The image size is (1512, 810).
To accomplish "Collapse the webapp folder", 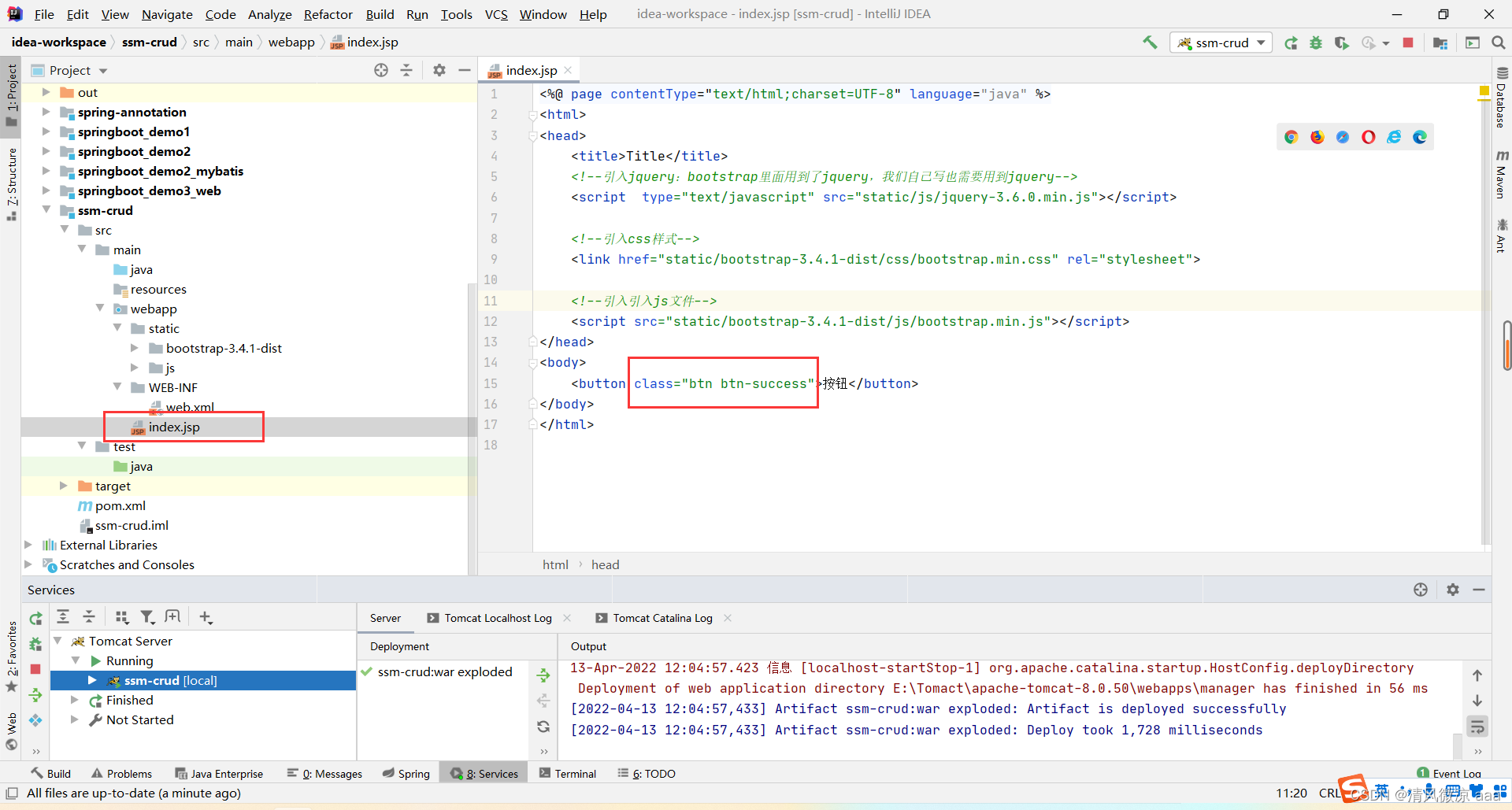I will point(100,309).
